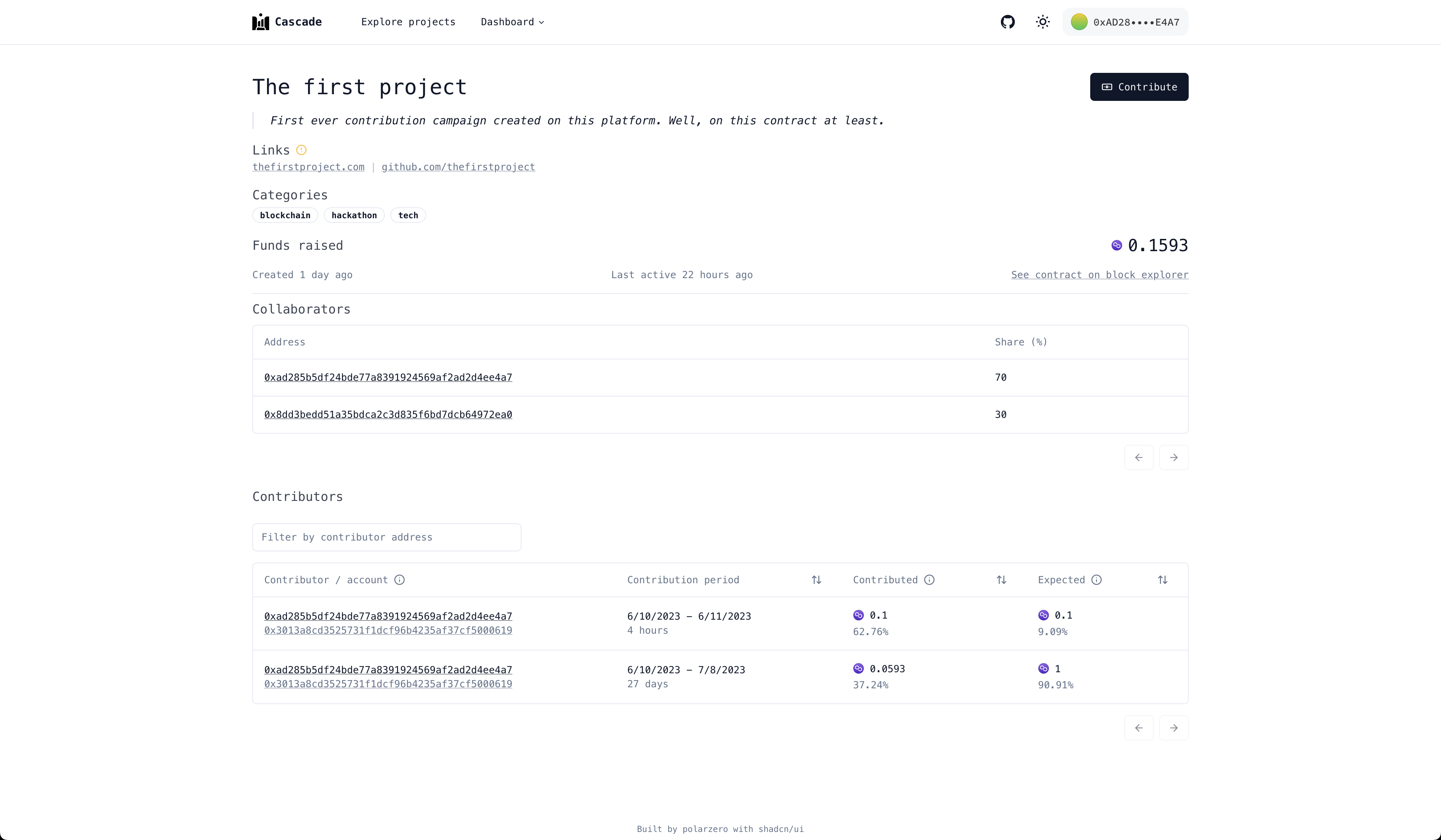Expand the Dashboard dropdown menu
This screenshot has height=840, width=1441.
pyautogui.click(x=512, y=22)
